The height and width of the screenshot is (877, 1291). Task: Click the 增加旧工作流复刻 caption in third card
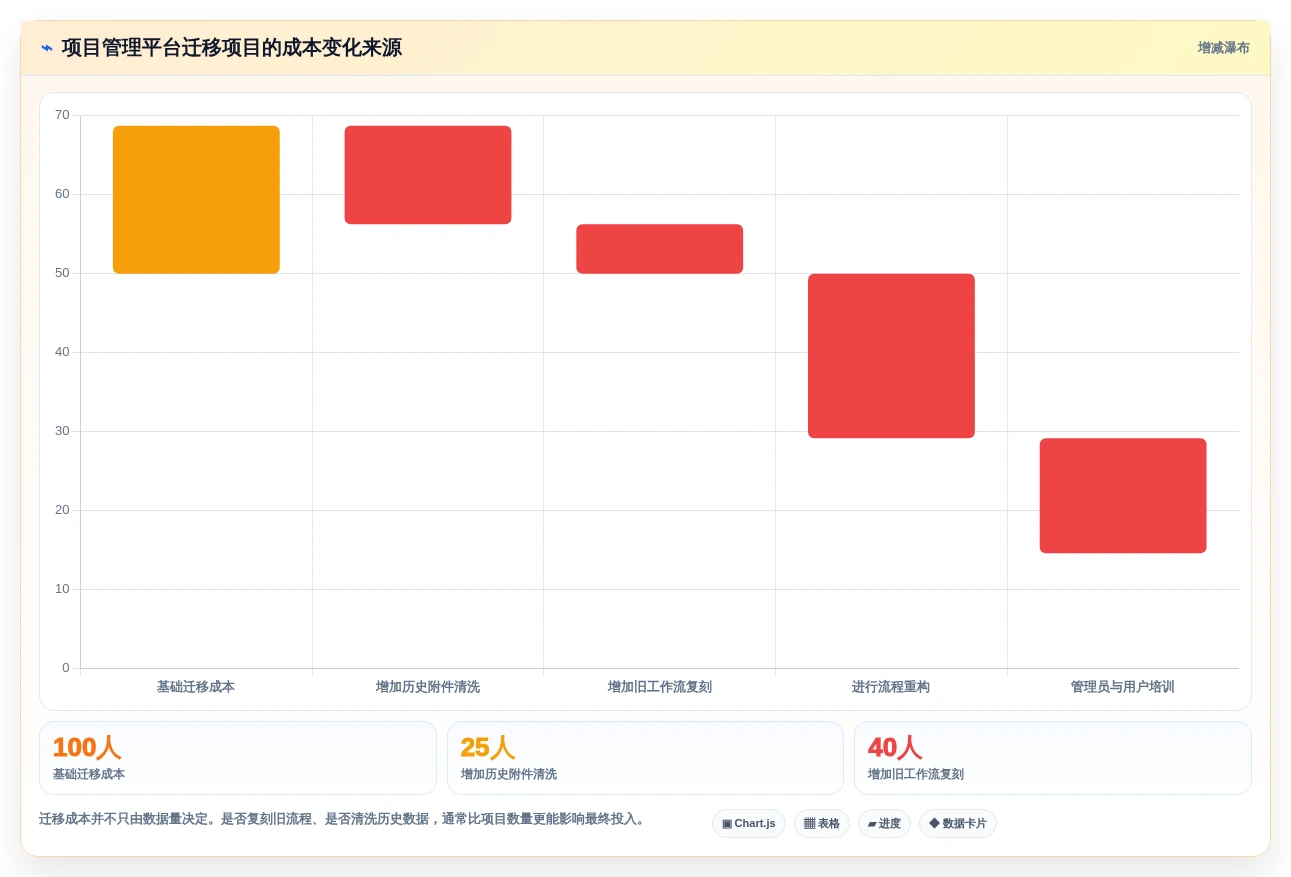[x=916, y=774]
